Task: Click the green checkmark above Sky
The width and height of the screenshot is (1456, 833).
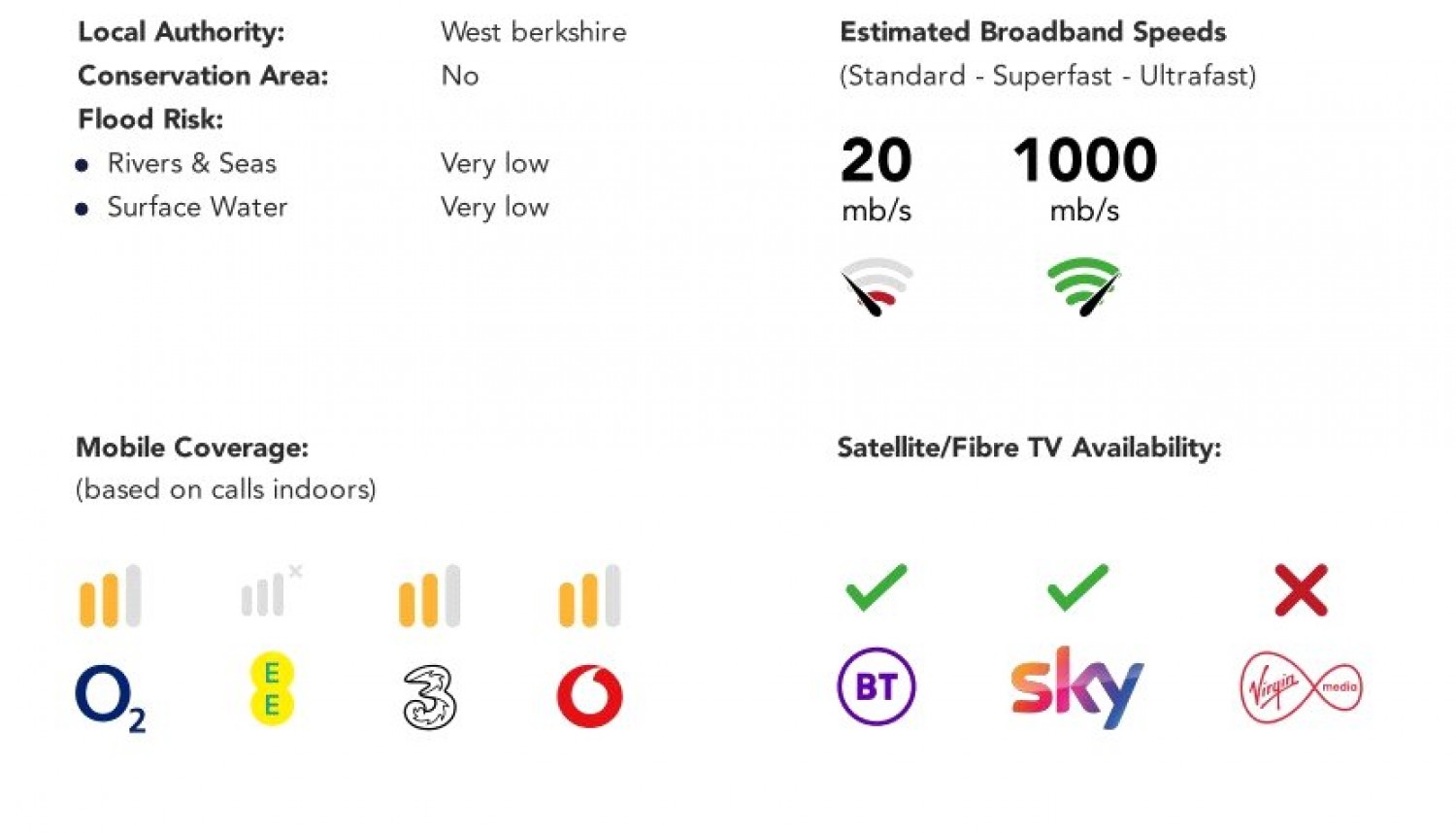Action: (x=1077, y=587)
